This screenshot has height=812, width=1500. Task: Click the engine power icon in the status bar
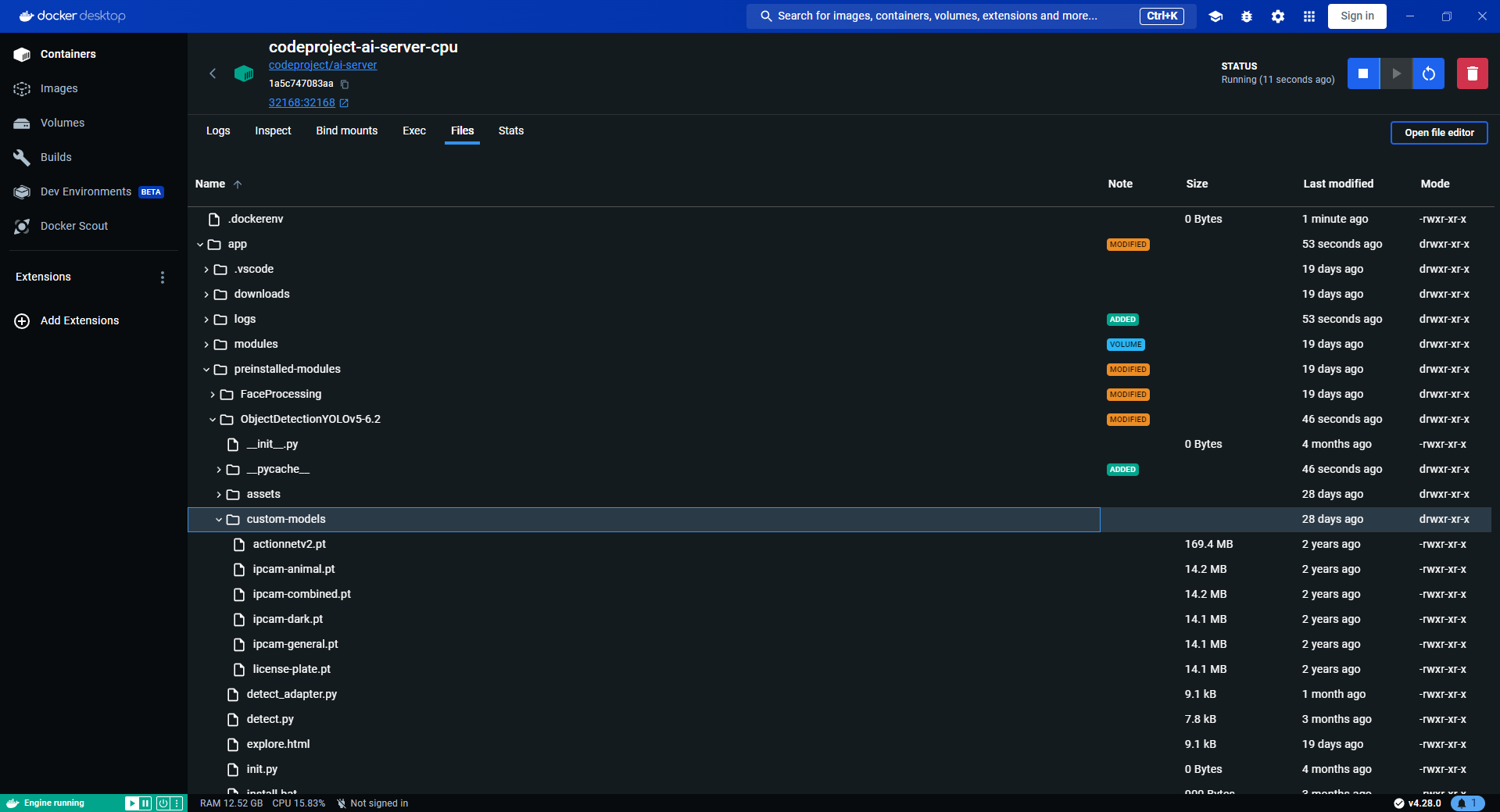coord(163,803)
